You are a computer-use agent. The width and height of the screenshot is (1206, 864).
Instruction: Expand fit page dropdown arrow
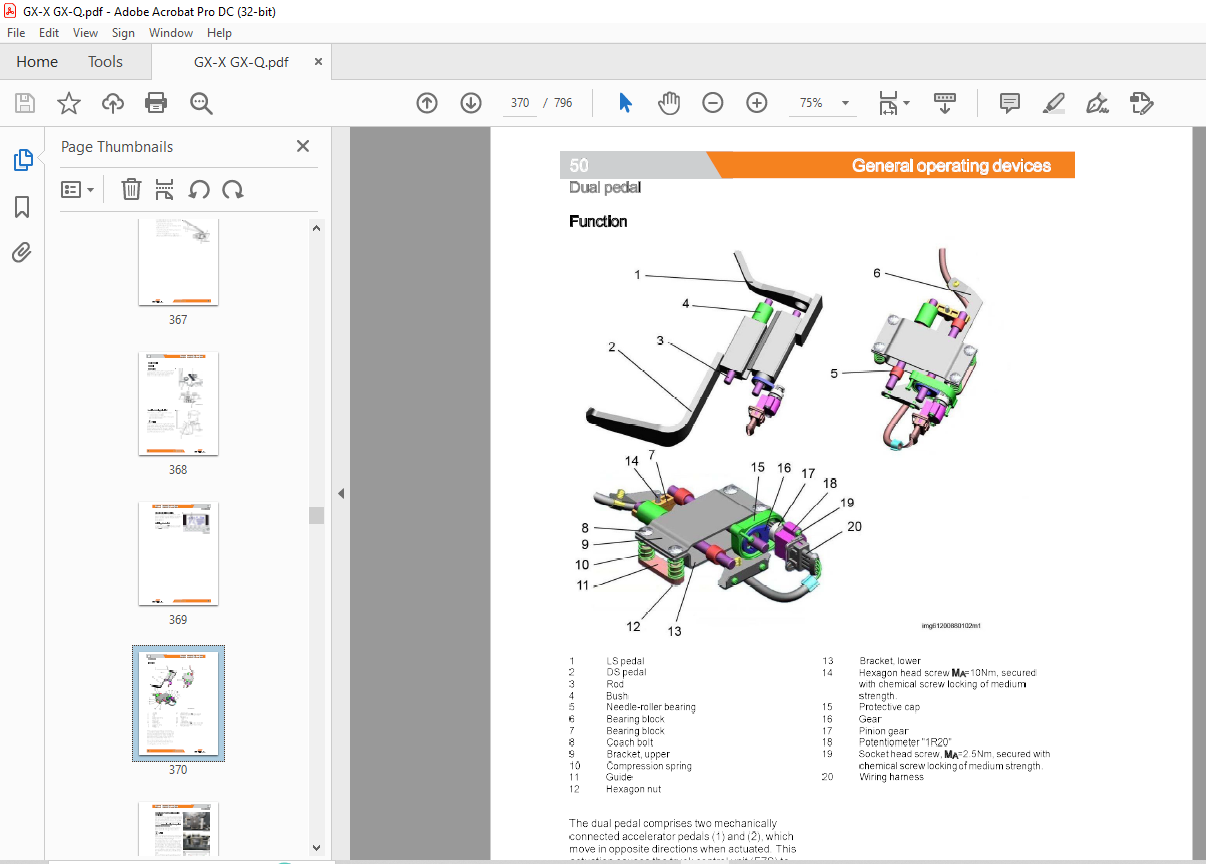click(x=907, y=102)
